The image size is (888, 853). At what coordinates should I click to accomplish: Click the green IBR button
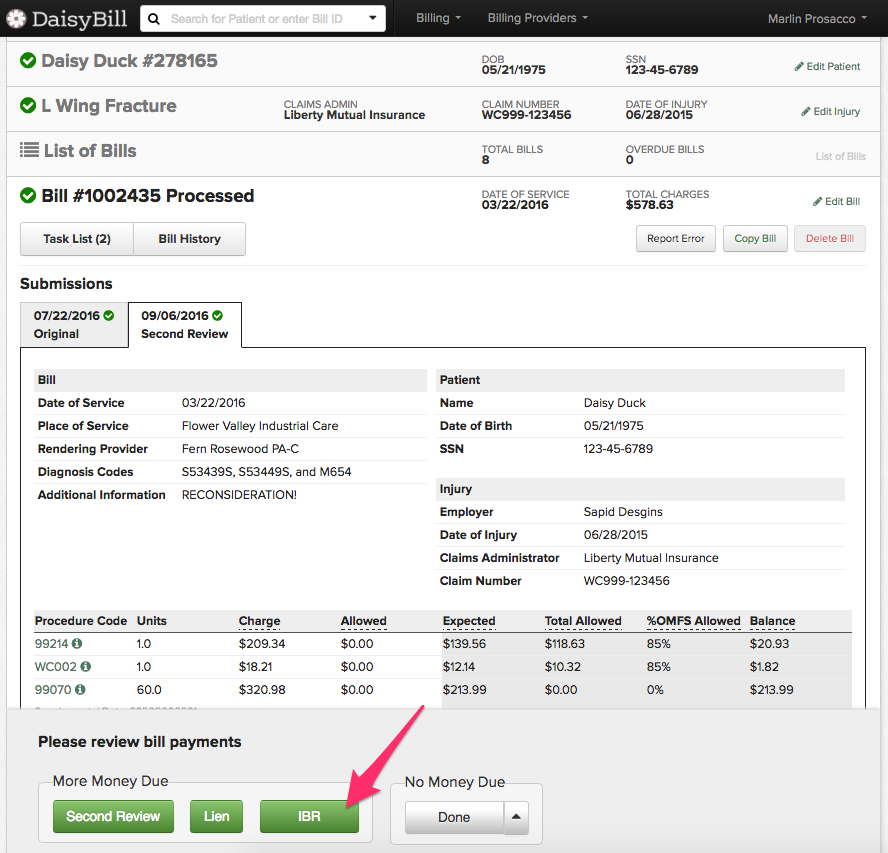pos(309,816)
